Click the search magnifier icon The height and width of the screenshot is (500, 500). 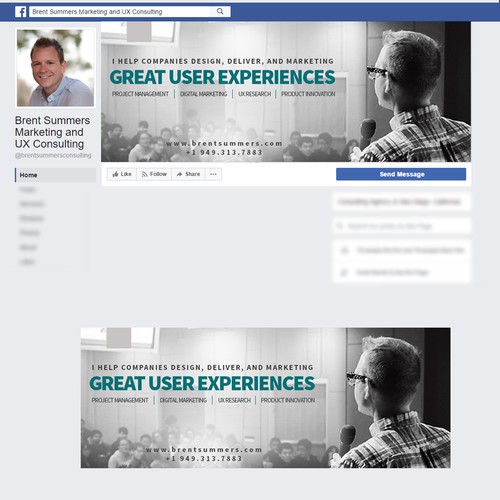point(220,11)
